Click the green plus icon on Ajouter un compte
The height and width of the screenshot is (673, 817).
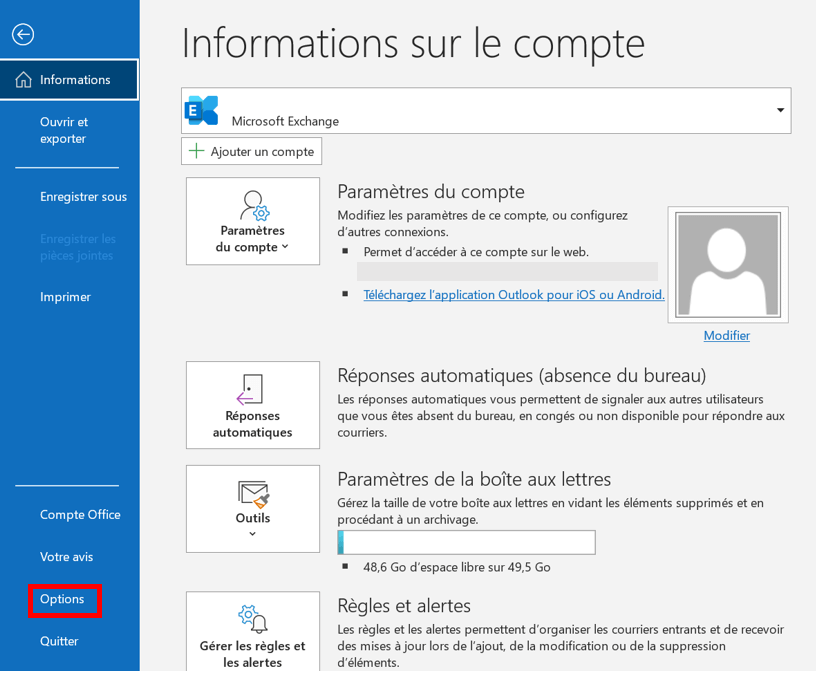[x=196, y=151]
